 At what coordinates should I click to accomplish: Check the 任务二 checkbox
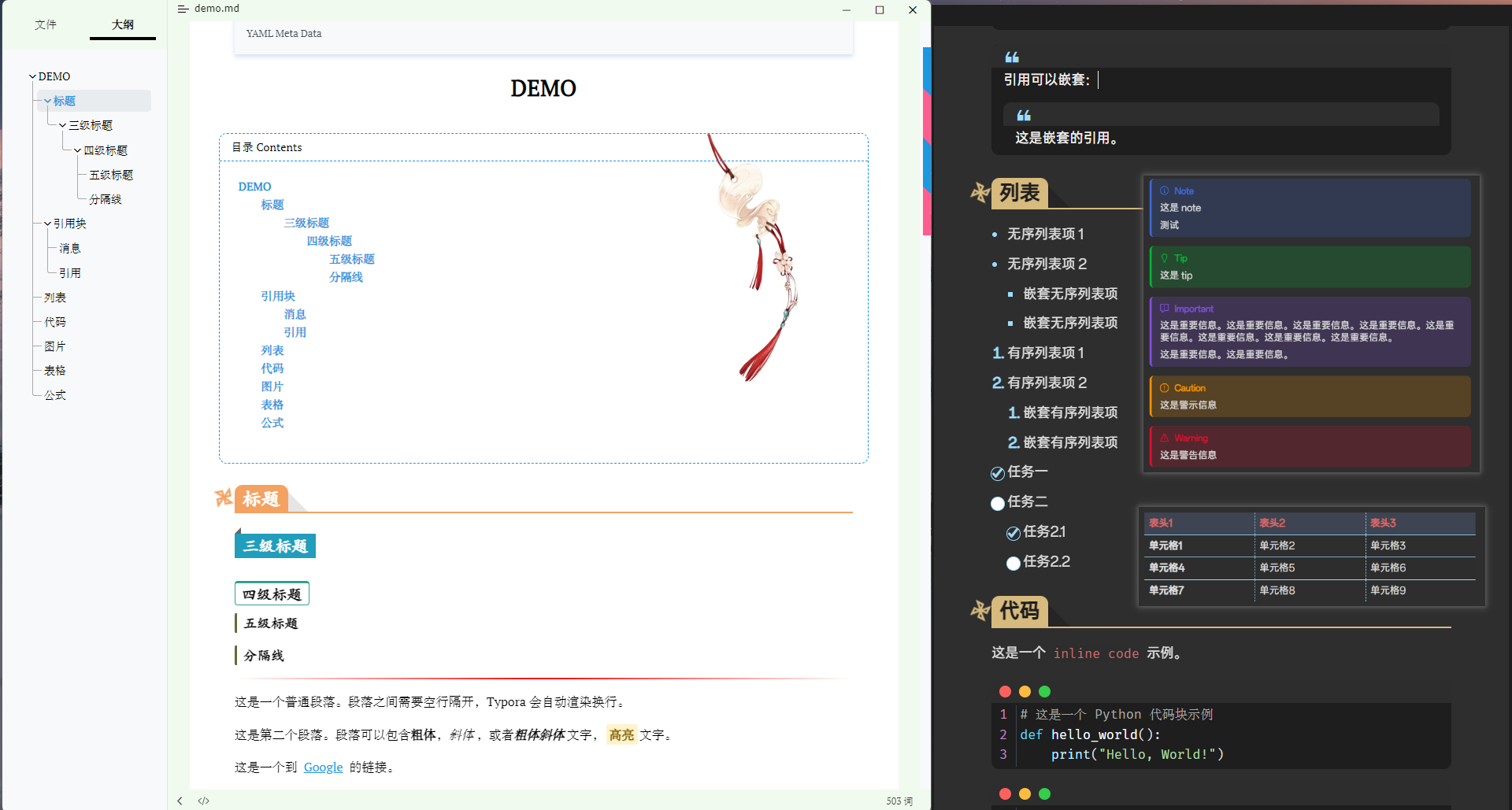(x=998, y=503)
